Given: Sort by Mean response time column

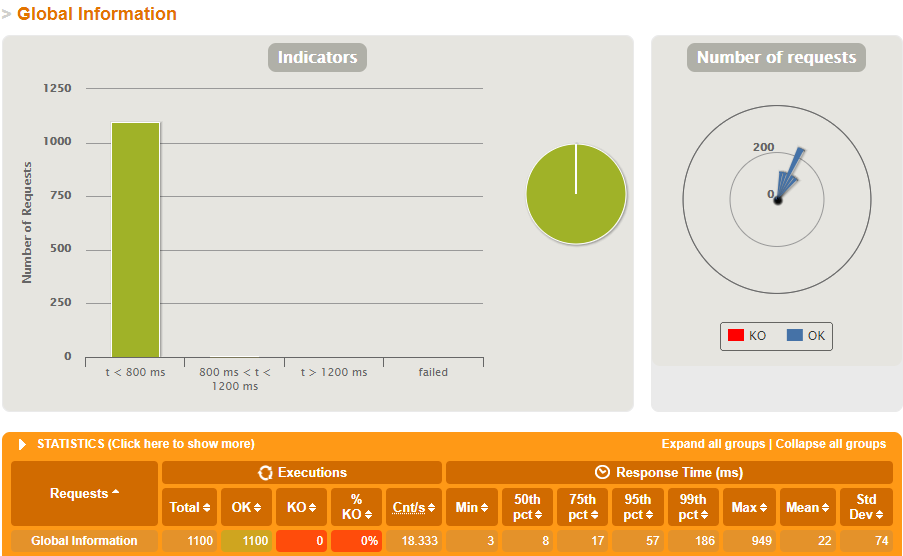Looking at the screenshot, I should [806, 507].
